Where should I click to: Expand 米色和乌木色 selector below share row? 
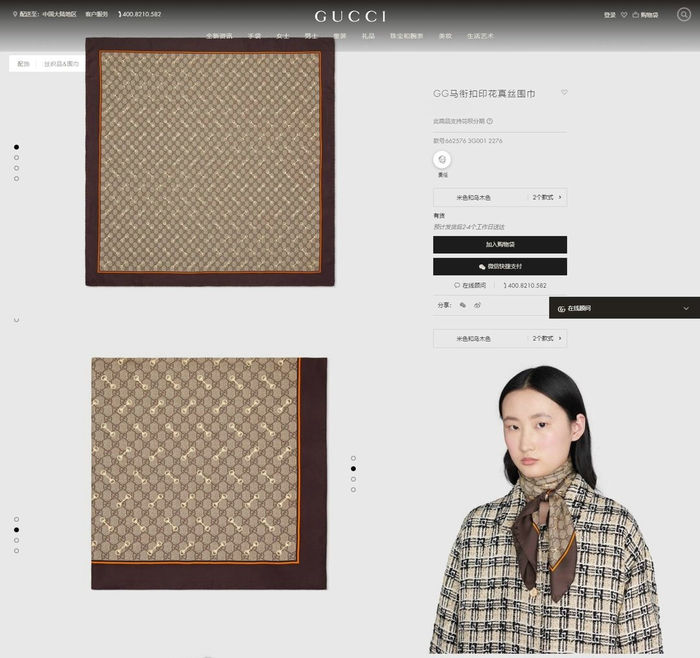click(500, 338)
